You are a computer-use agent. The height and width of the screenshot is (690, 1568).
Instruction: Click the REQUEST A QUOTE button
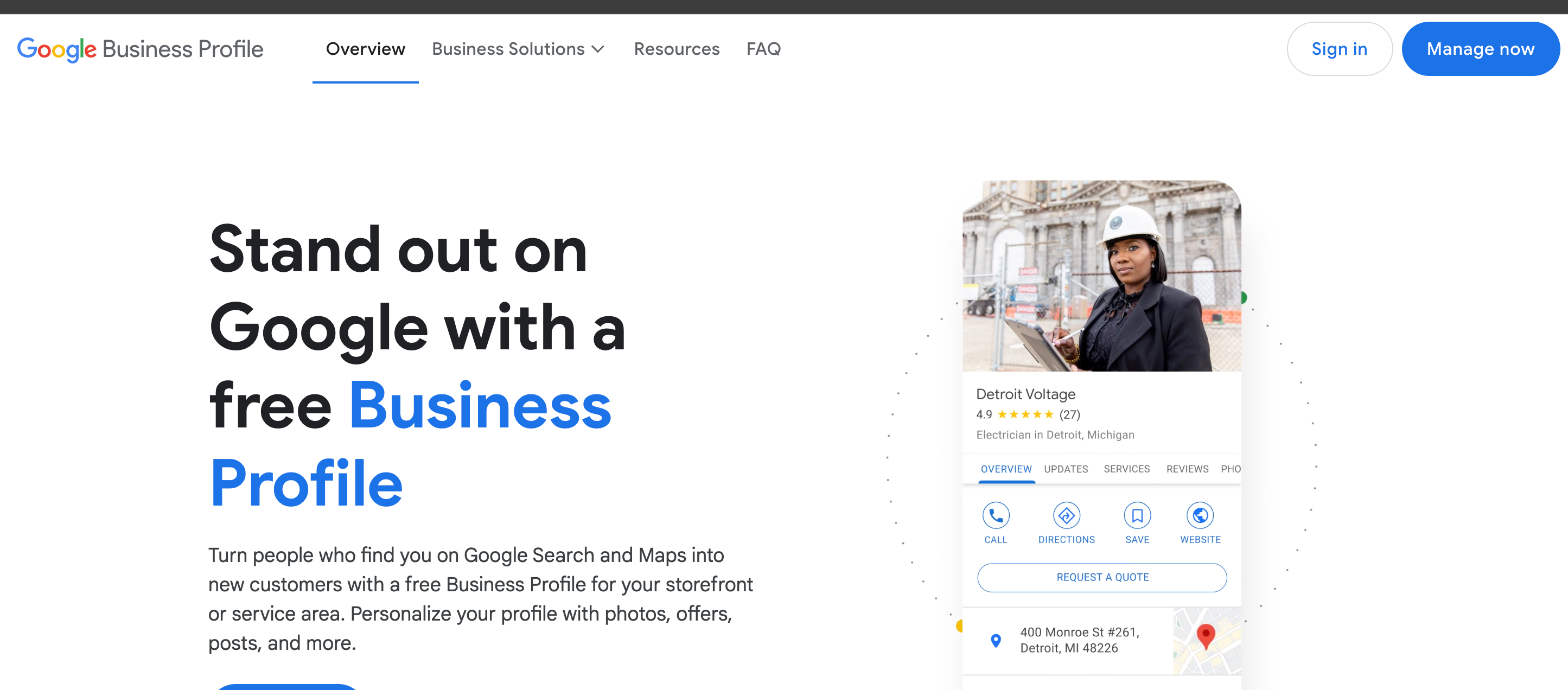1102,577
